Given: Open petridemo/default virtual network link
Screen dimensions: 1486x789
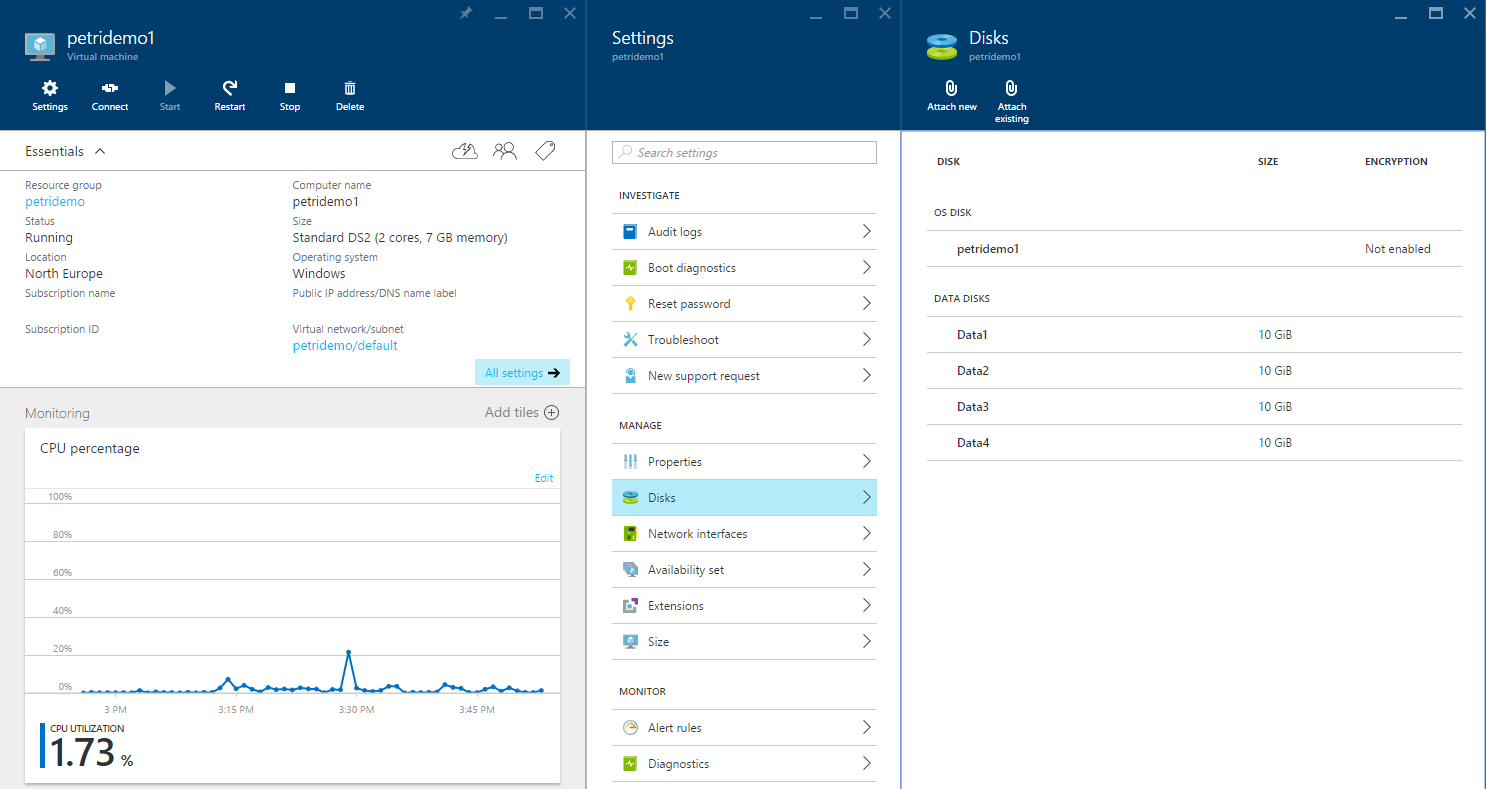Looking at the screenshot, I should pos(345,345).
